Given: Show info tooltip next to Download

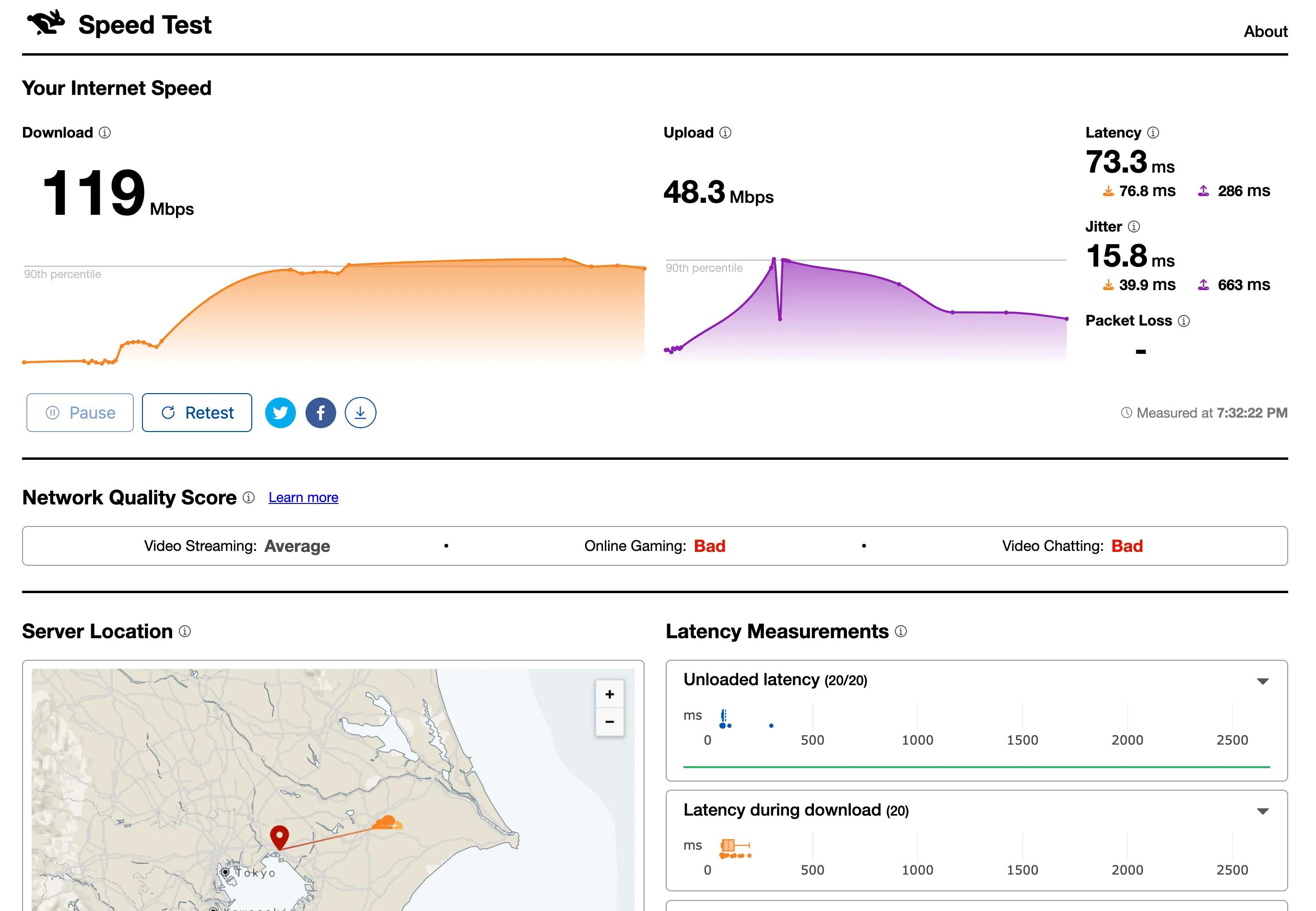Looking at the screenshot, I should point(105,132).
